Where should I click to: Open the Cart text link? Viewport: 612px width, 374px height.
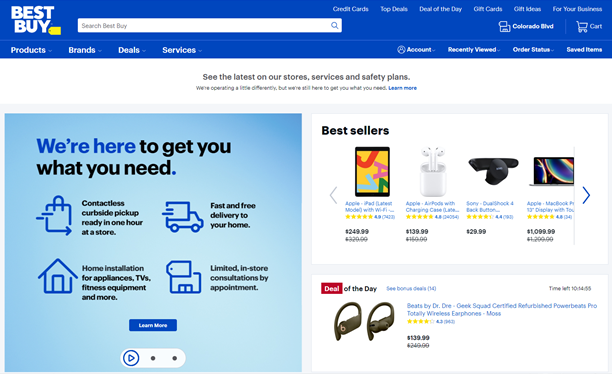[596, 26]
